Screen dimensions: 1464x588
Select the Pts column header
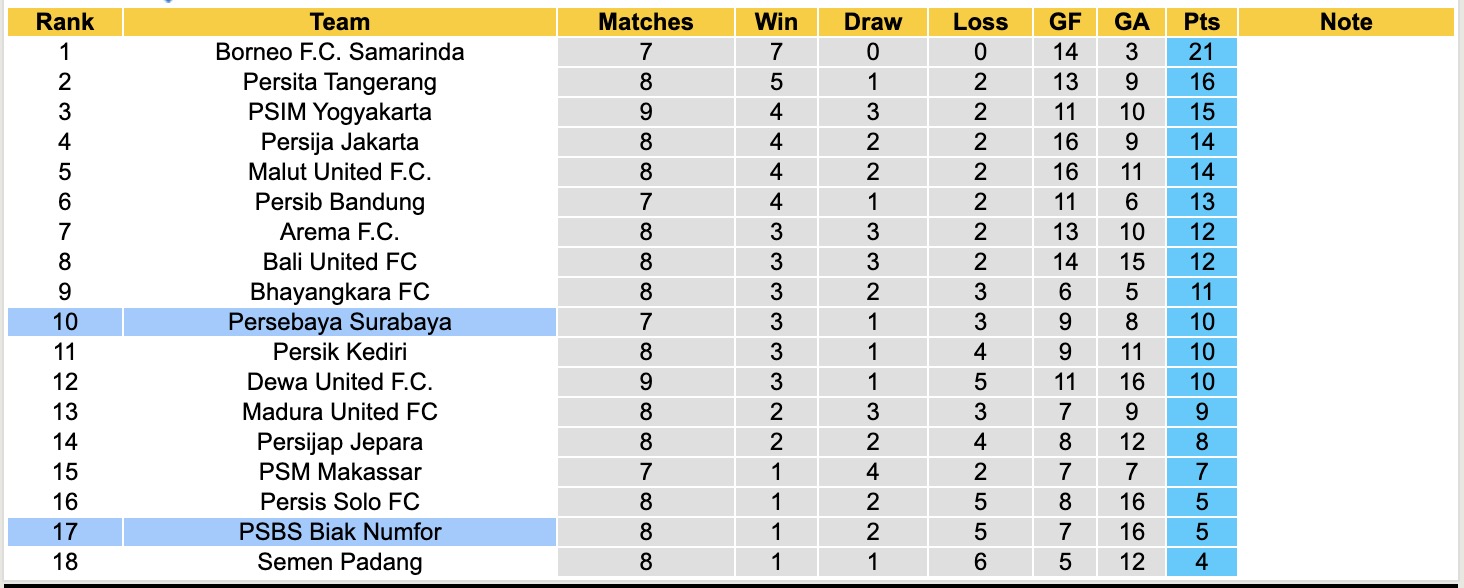(1201, 22)
